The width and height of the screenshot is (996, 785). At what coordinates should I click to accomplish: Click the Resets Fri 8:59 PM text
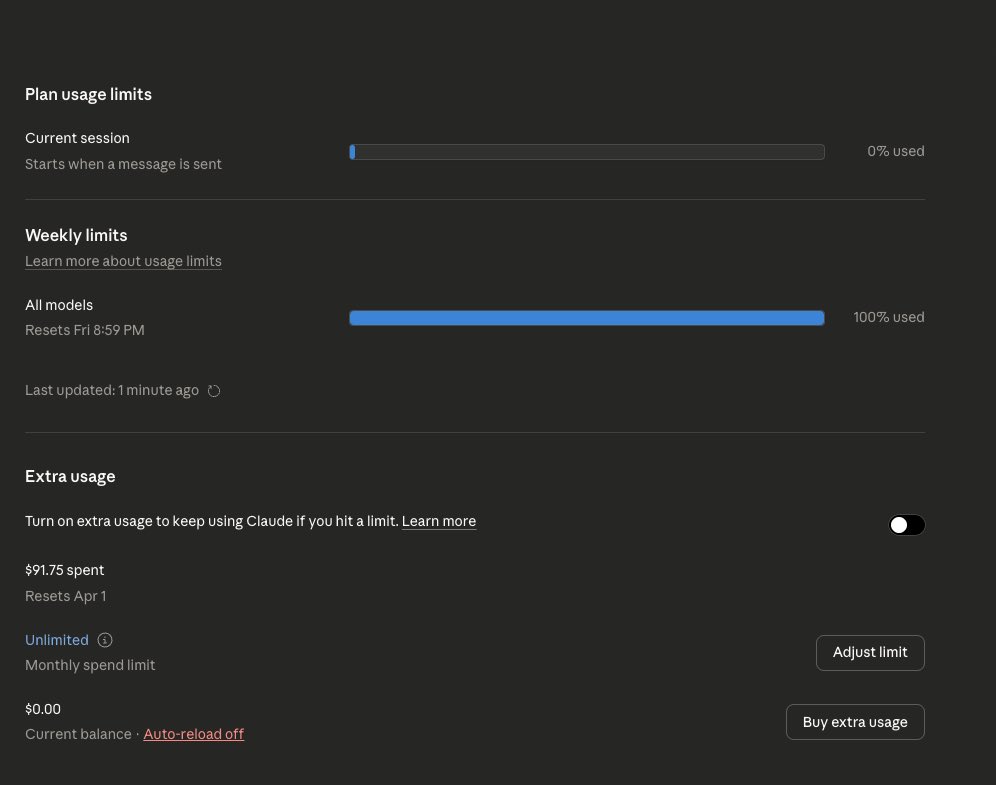tap(84, 330)
